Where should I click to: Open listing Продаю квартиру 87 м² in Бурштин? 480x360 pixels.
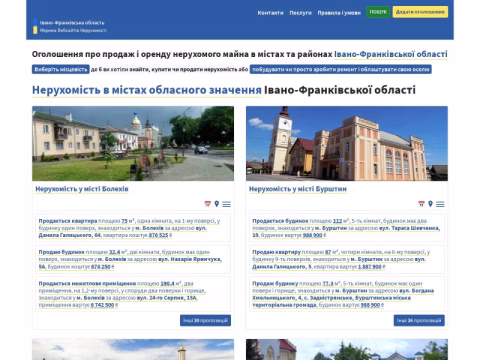coord(347,259)
